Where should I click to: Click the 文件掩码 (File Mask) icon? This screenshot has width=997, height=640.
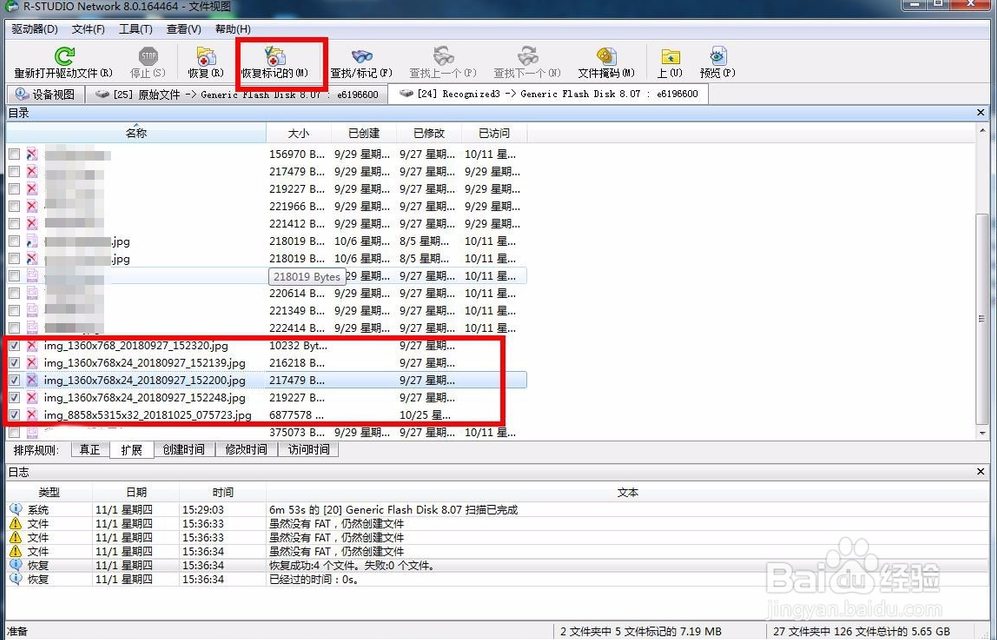click(606, 58)
